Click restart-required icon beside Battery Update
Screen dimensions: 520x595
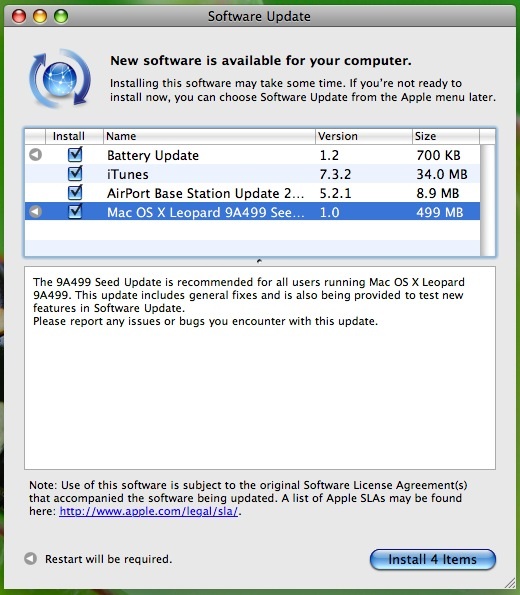36,155
